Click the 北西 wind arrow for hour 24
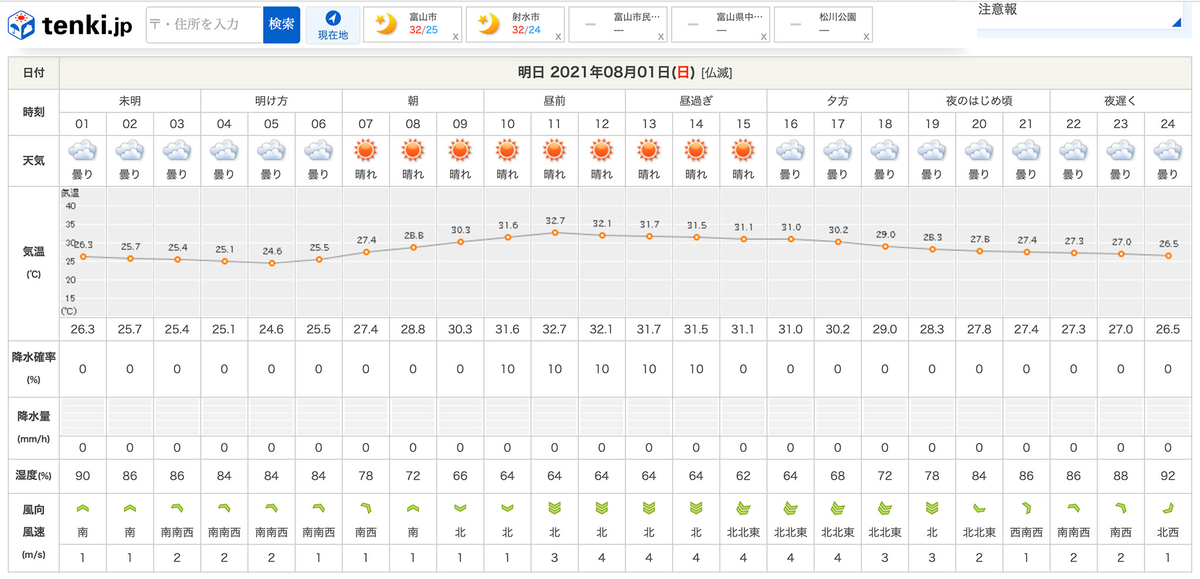 pyautogui.click(x=1167, y=508)
